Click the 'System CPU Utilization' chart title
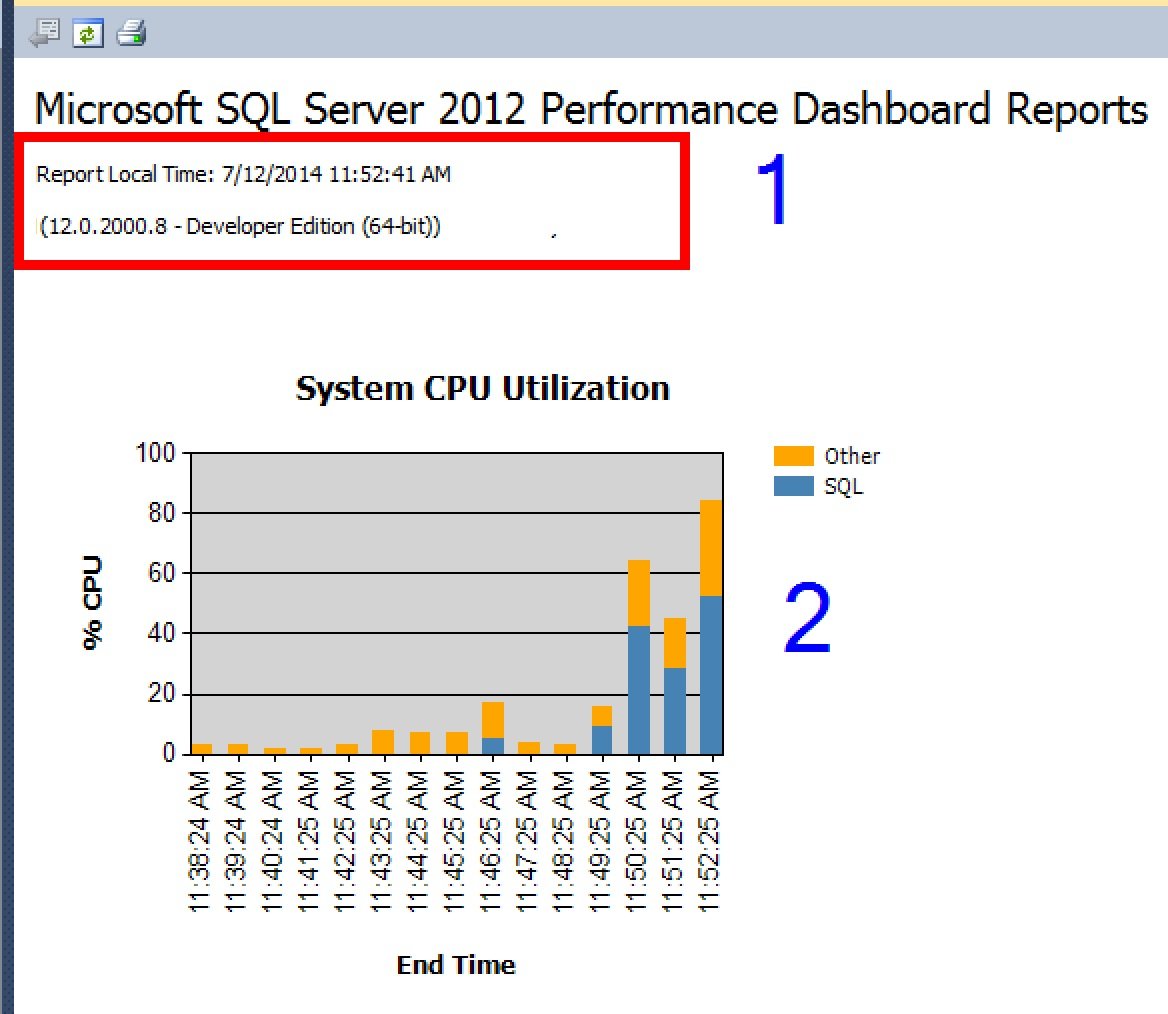Image resolution: width=1168 pixels, height=1014 pixels. point(483,388)
